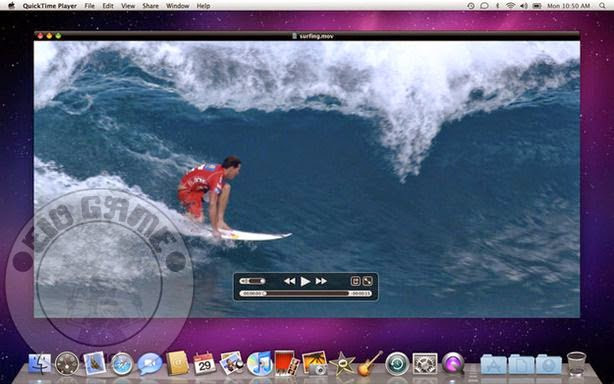This screenshot has width=614, height=384.
Task: Enter fullscreen from the player controls
Action: (368, 281)
